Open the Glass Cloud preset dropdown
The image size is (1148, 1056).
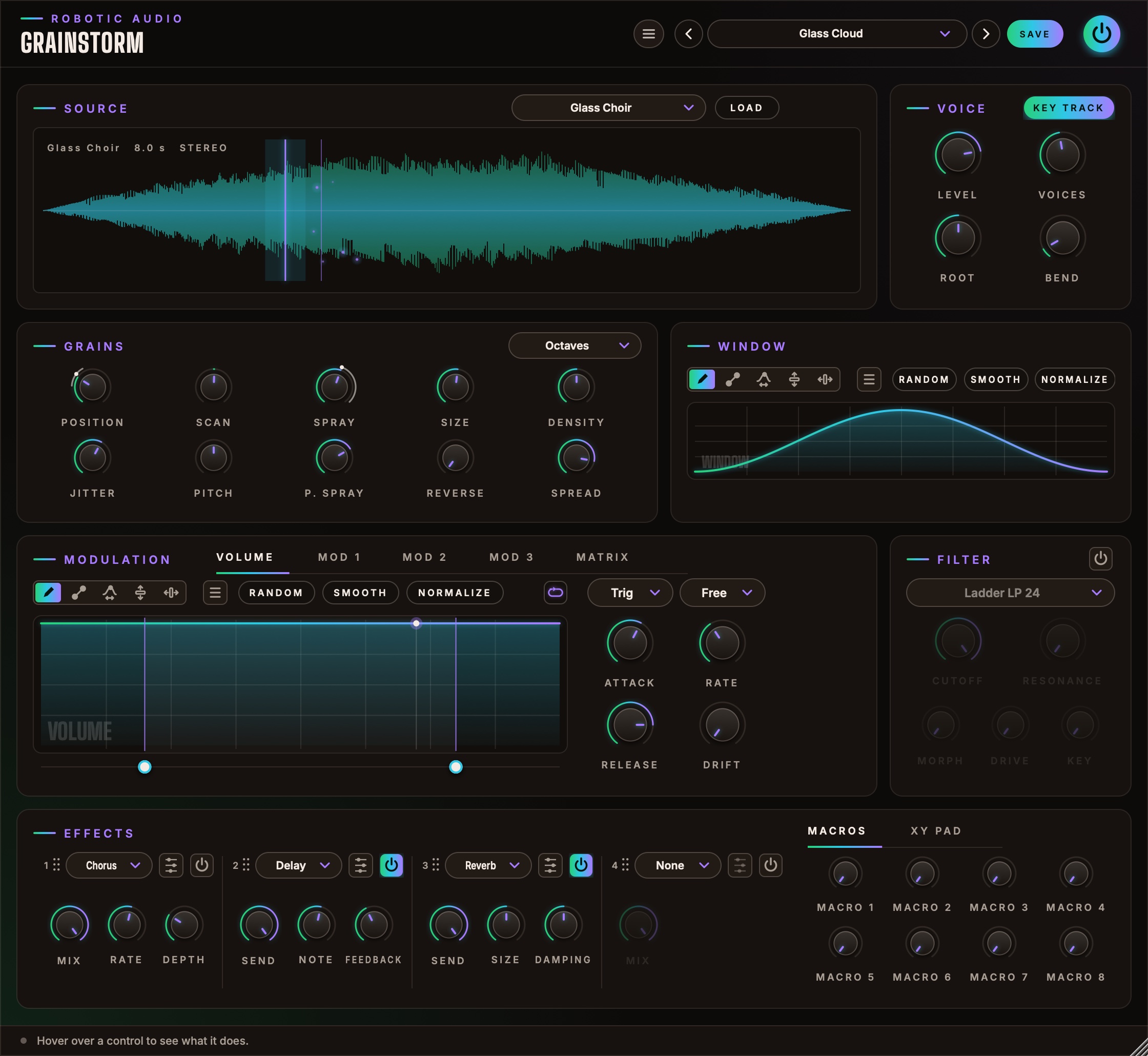[x=837, y=34]
